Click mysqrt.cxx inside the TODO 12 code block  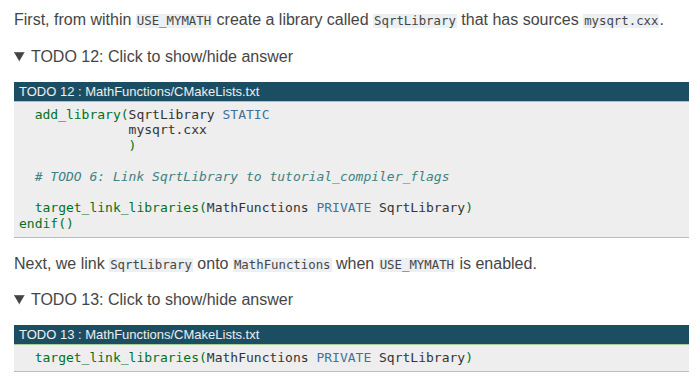point(168,130)
